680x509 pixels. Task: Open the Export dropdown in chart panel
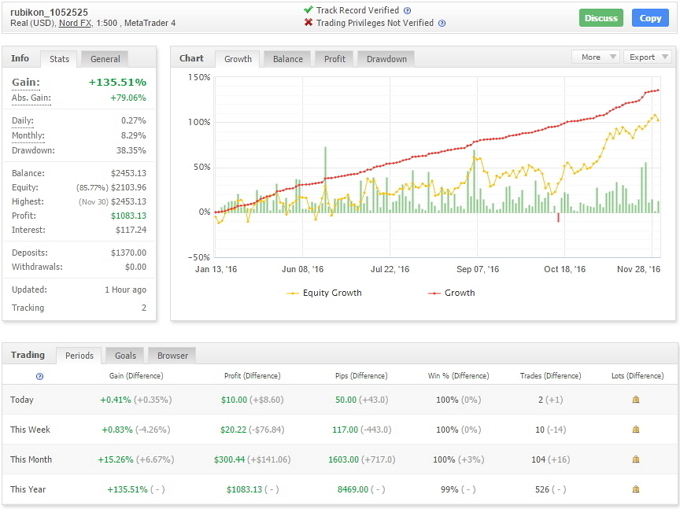coord(647,57)
